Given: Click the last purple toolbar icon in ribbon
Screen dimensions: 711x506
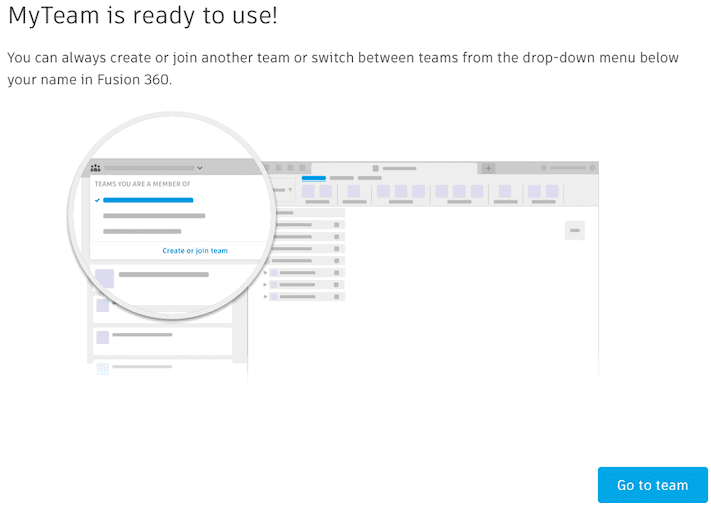Looking at the screenshot, I should tap(551, 191).
